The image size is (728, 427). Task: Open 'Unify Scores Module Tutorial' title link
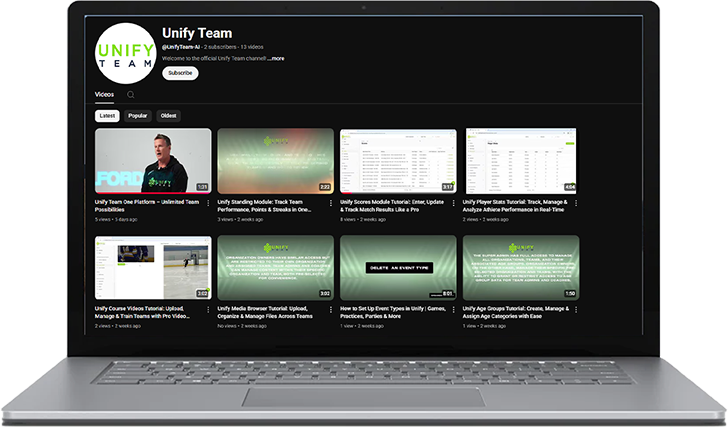click(x=392, y=206)
